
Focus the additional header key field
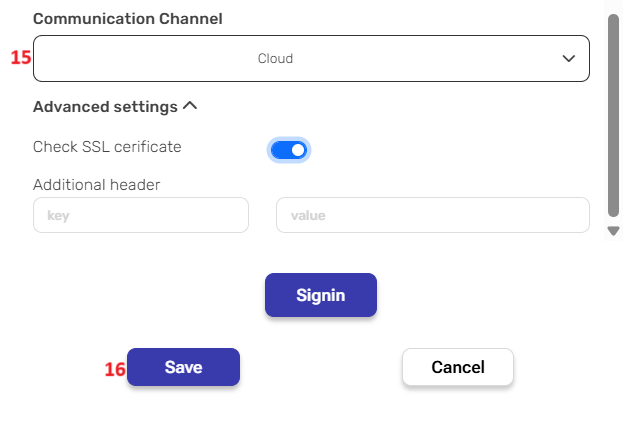pos(140,215)
